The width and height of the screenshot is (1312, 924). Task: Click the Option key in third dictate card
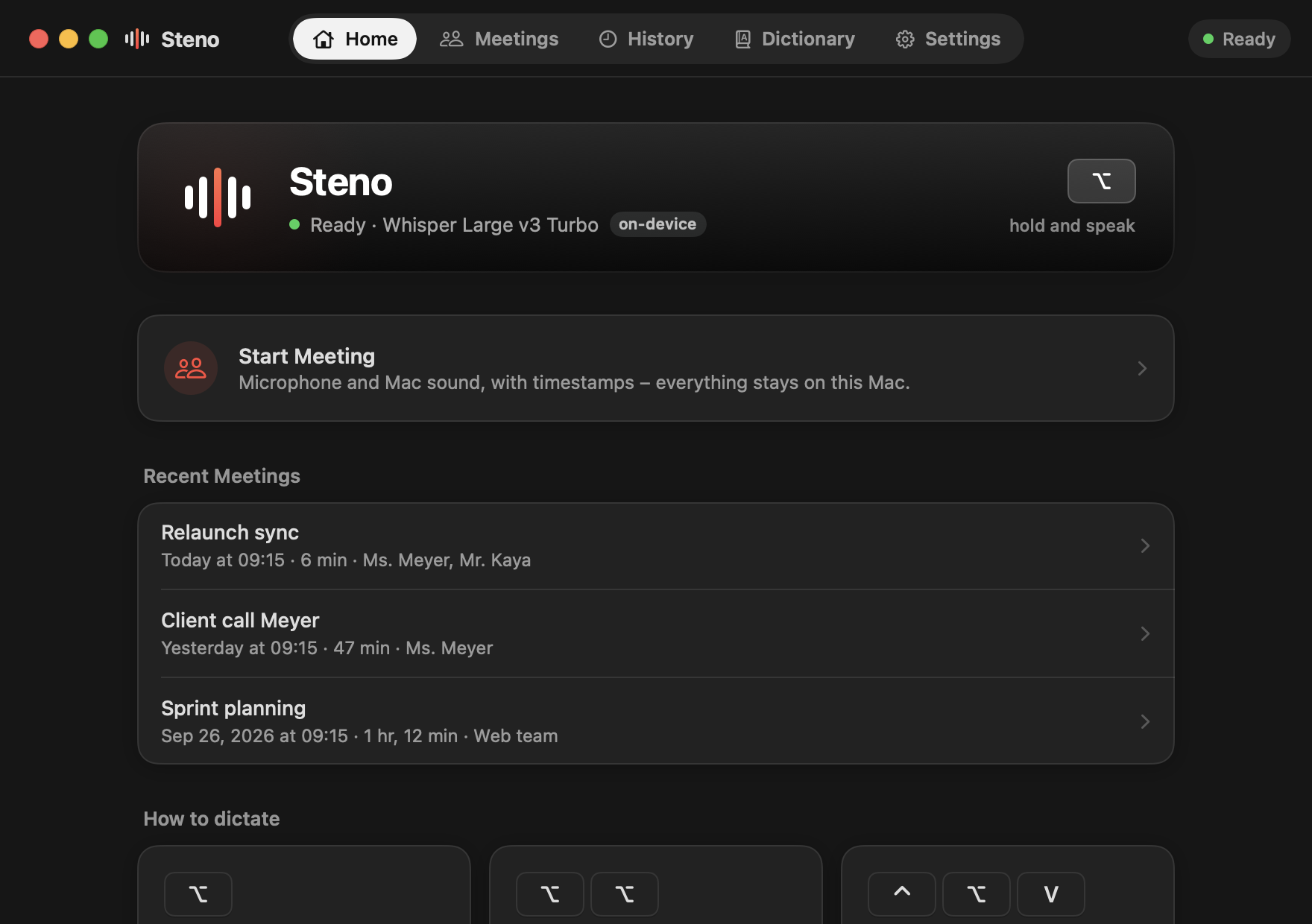coord(977,894)
